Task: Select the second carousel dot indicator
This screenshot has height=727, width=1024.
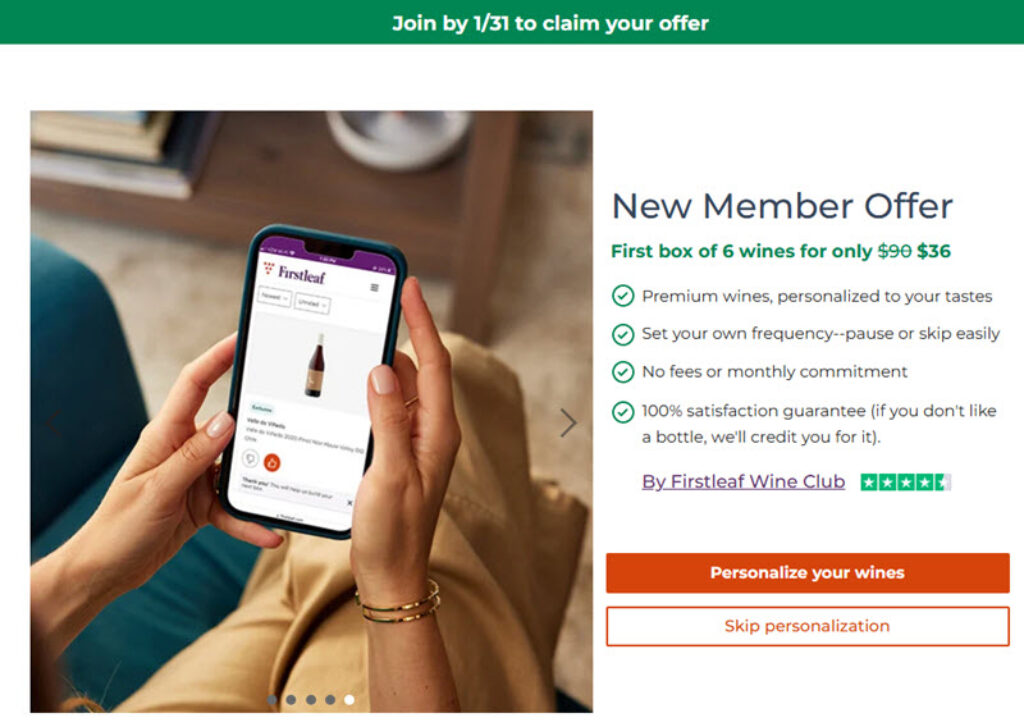Action: pos(291,700)
